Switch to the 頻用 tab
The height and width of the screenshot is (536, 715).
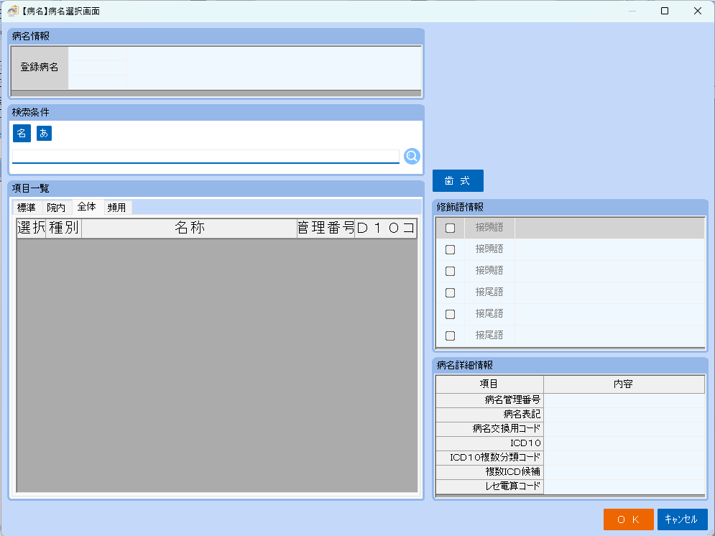117,208
